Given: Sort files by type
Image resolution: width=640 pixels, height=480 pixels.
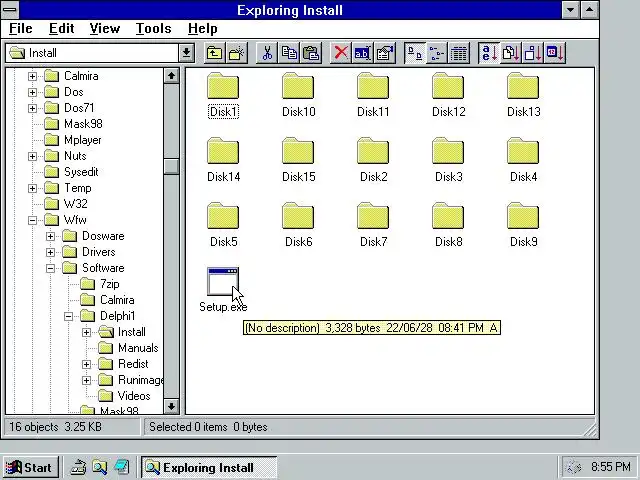Looking at the screenshot, I should click(x=511, y=53).
